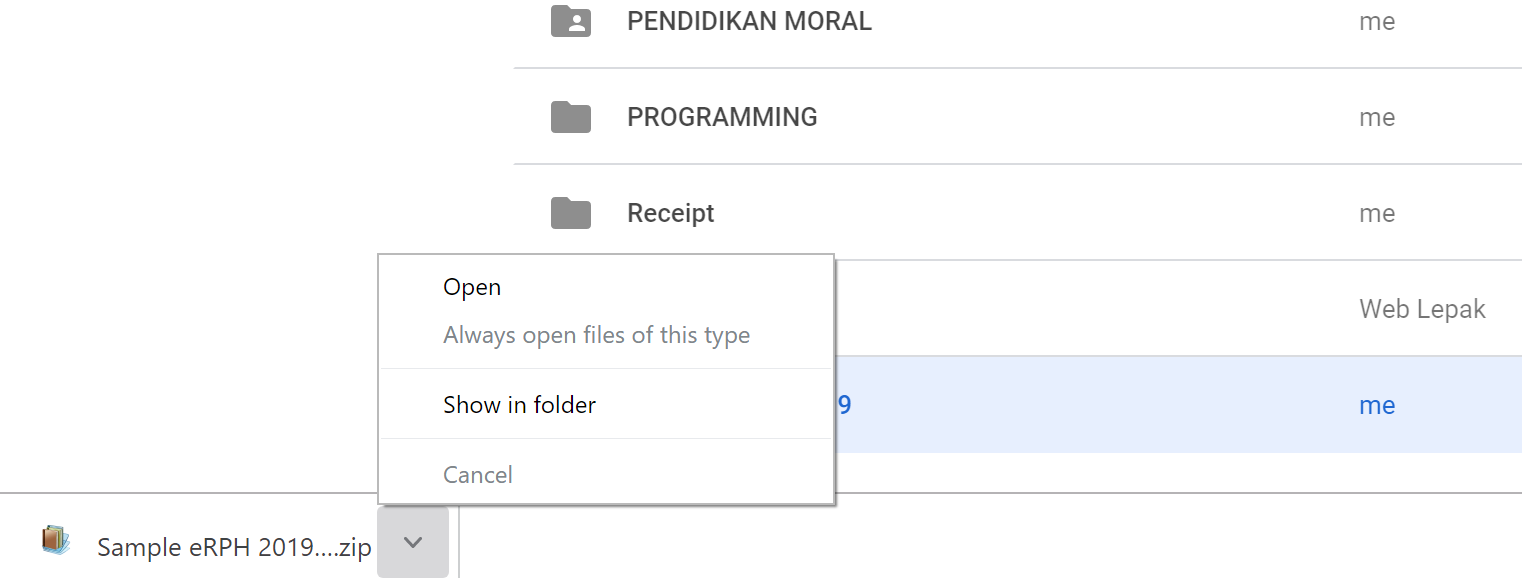Click Cancel in the download menu
Screen dimensions: 1522x586
(x=478, y=475)
